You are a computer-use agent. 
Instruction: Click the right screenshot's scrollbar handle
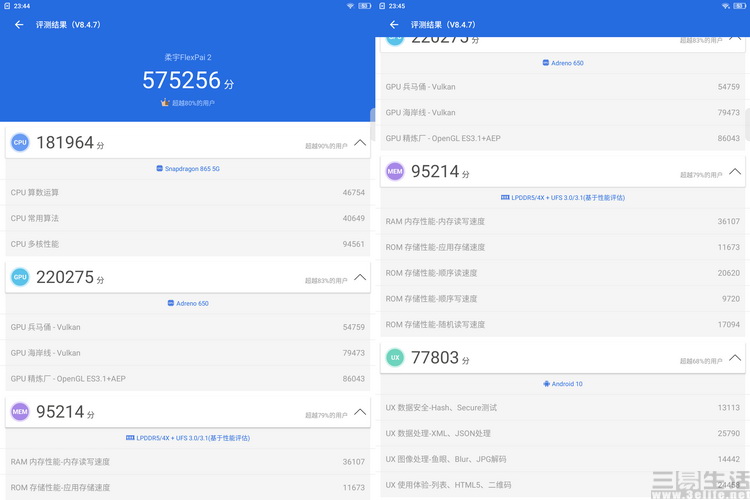click(x=748, y=124)
